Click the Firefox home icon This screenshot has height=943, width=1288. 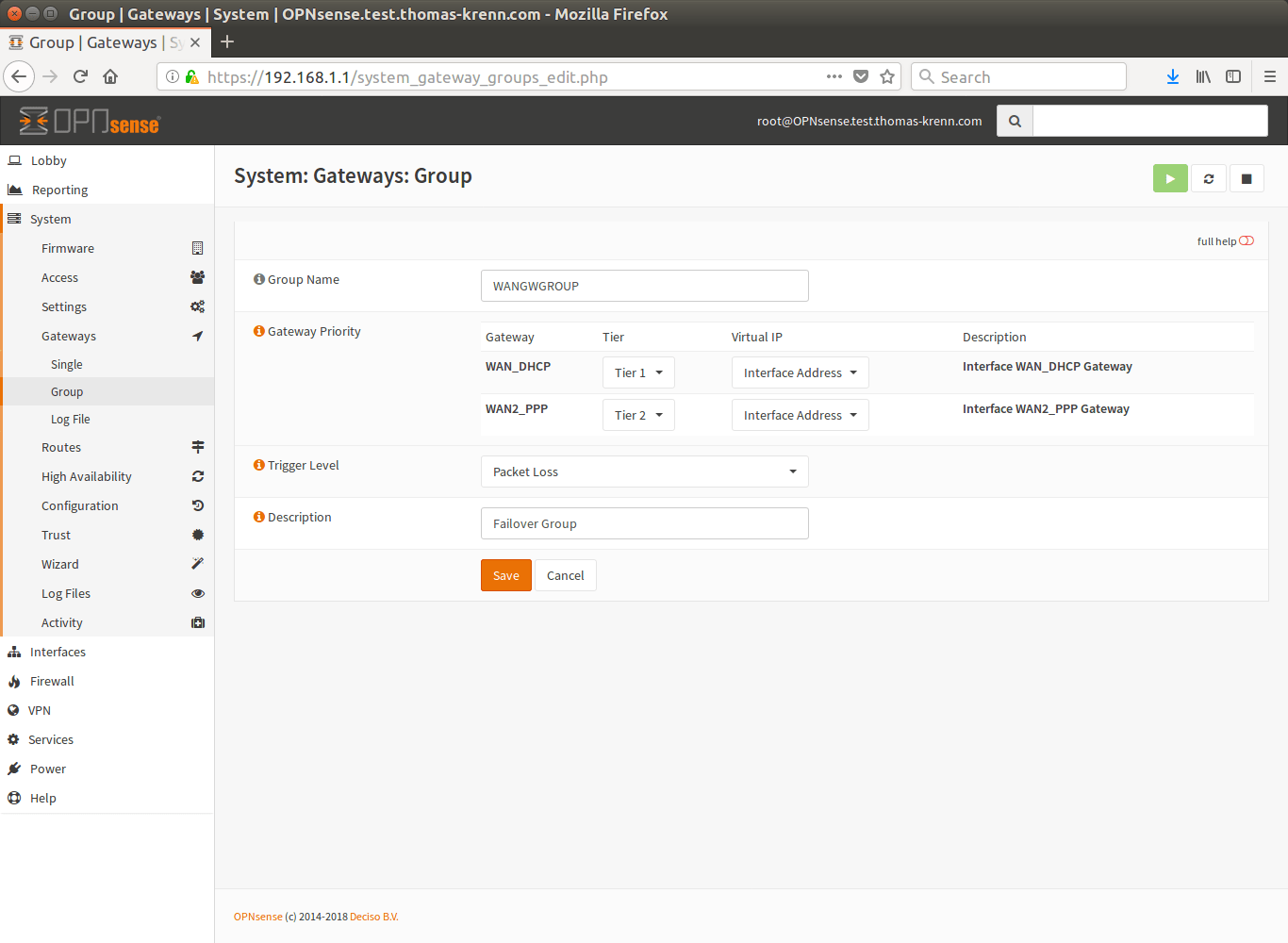click(110, 77)
